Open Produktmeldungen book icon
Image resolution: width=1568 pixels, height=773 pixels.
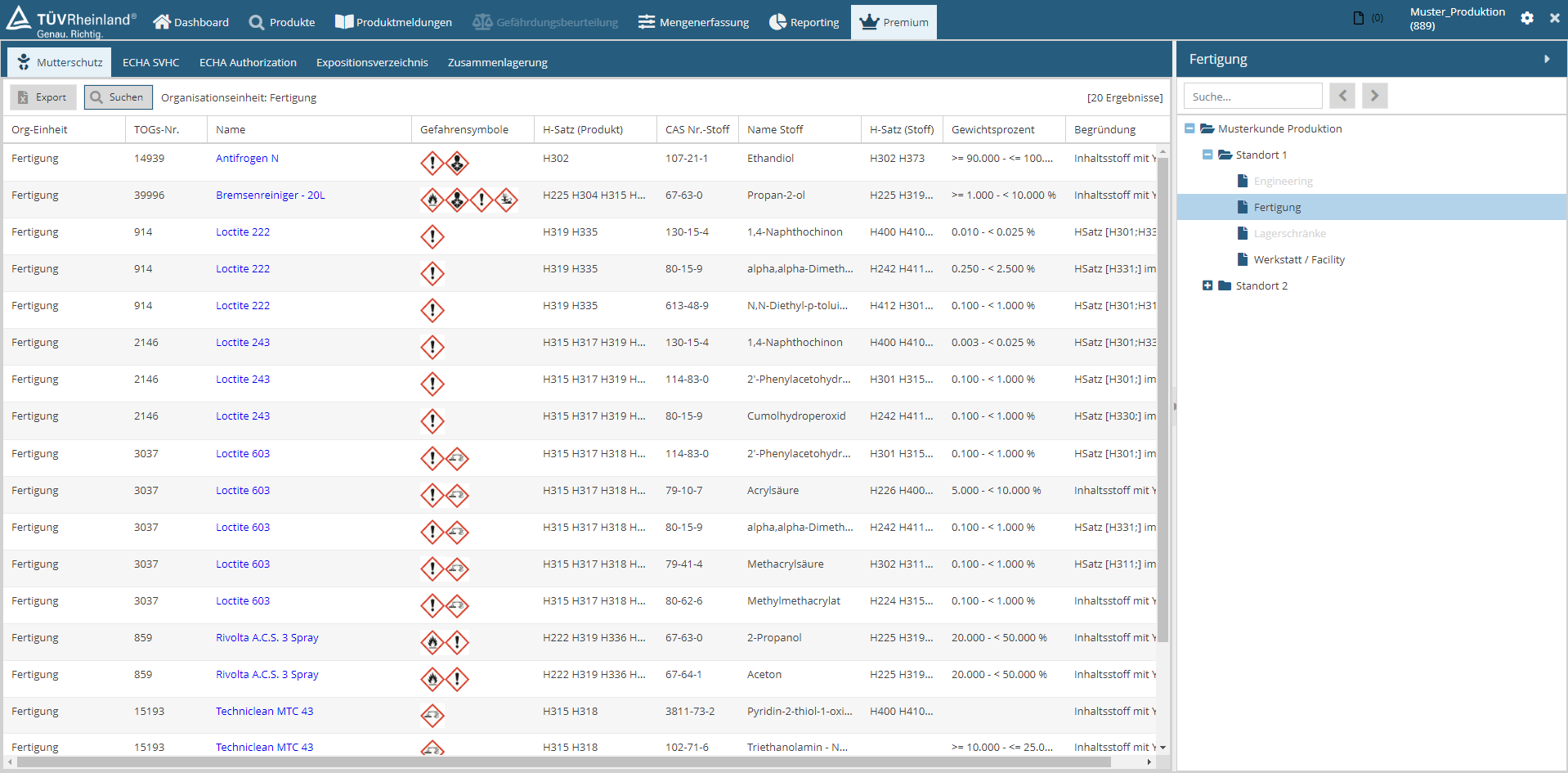coord(344,22)
